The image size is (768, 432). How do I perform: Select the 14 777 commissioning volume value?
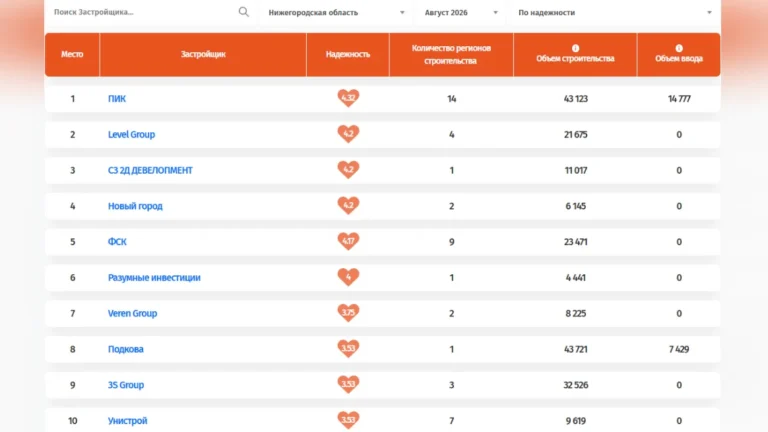679,98
